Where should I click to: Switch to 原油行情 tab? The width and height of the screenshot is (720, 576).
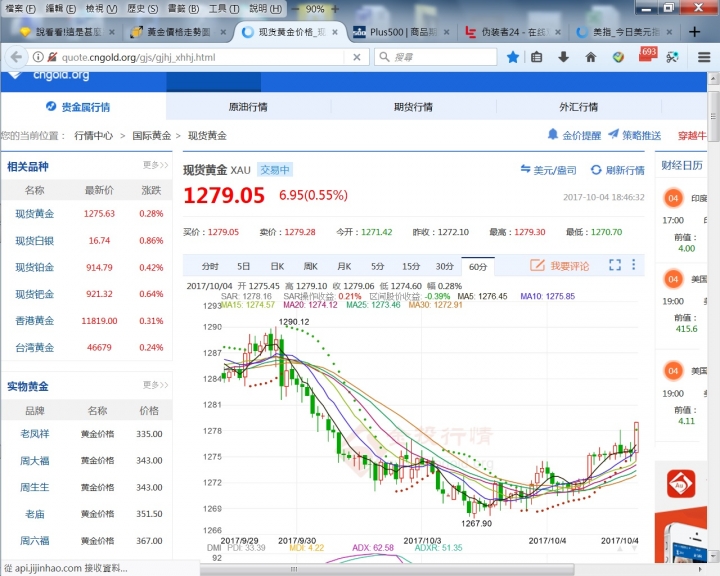(247, 107)
